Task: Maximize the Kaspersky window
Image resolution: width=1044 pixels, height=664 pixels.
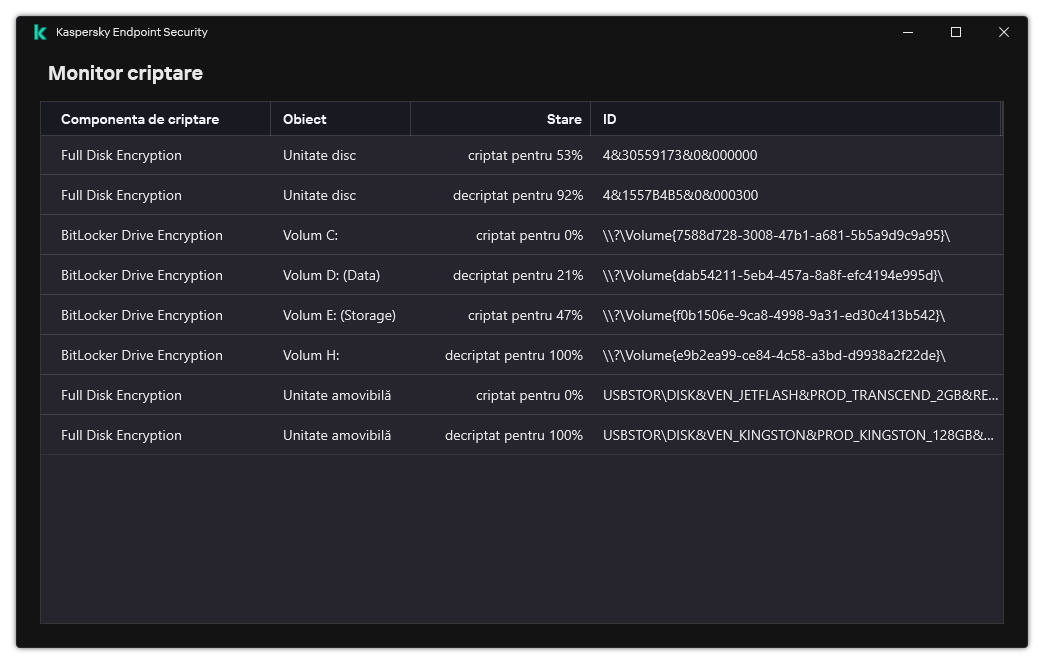Action: pos(956,32)
